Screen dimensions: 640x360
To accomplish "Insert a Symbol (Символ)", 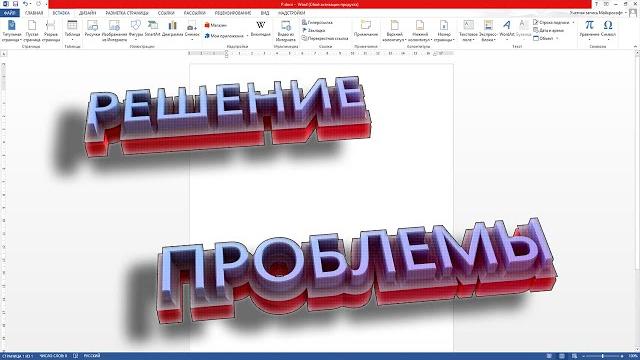I will point(608,30).
